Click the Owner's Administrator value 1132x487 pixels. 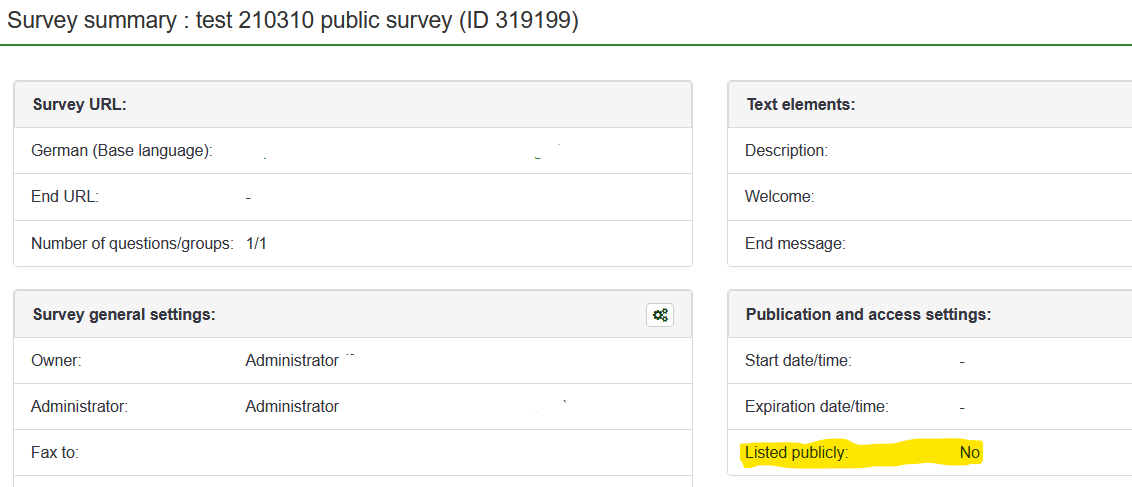tap(292, 360)
